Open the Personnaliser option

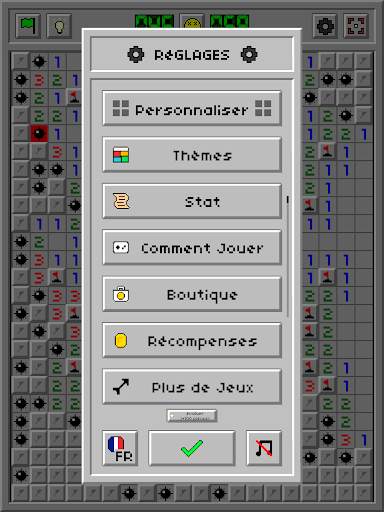192,109
